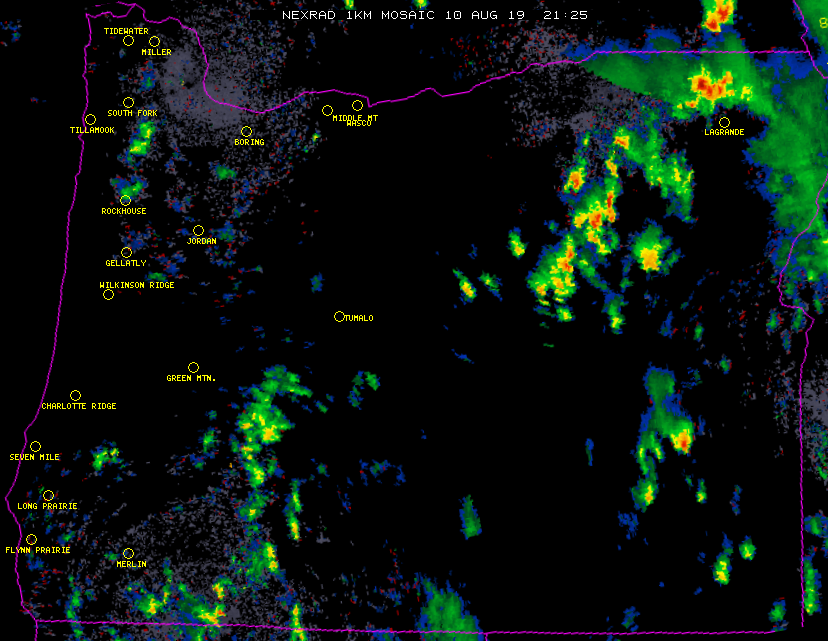Select the Middle Mt station marker
The height and width of the screenshot is (641, 828).
(x=327, y=111)
